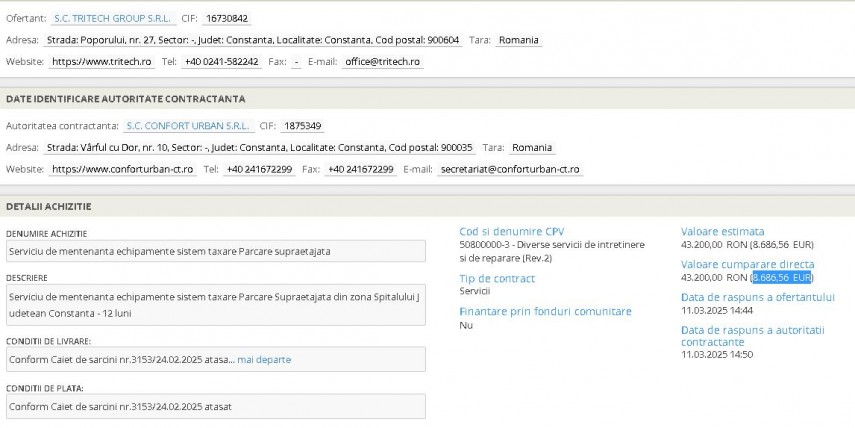Click the Tritech phone number +40 0241-582242
This screenshot has width=855, height=428.
tap(222, 61)
